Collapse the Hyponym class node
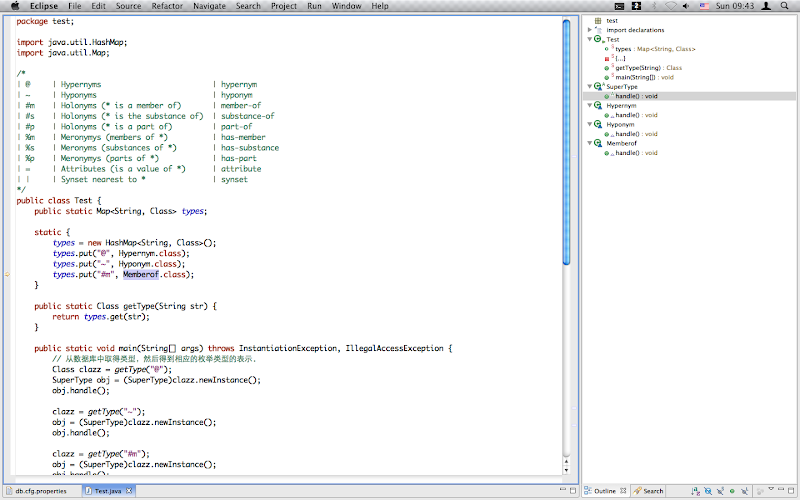 coord(590,124)
